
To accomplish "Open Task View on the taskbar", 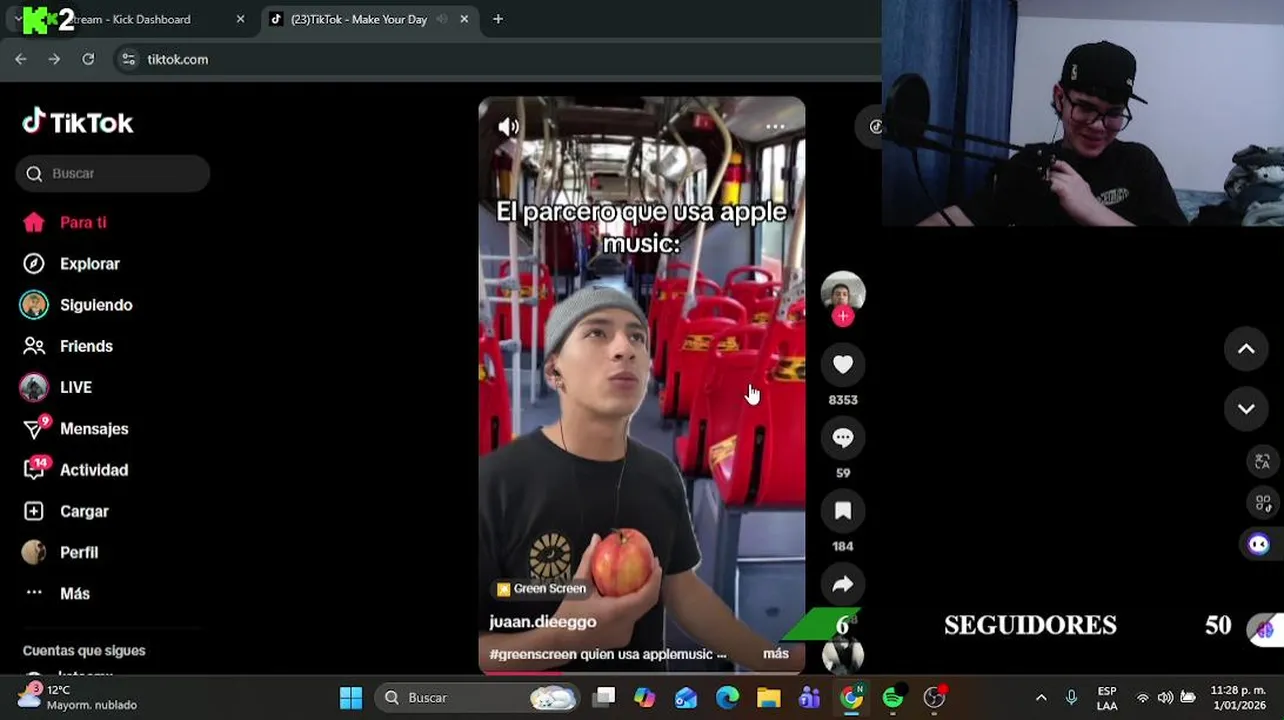I will (x=604, y=697).
